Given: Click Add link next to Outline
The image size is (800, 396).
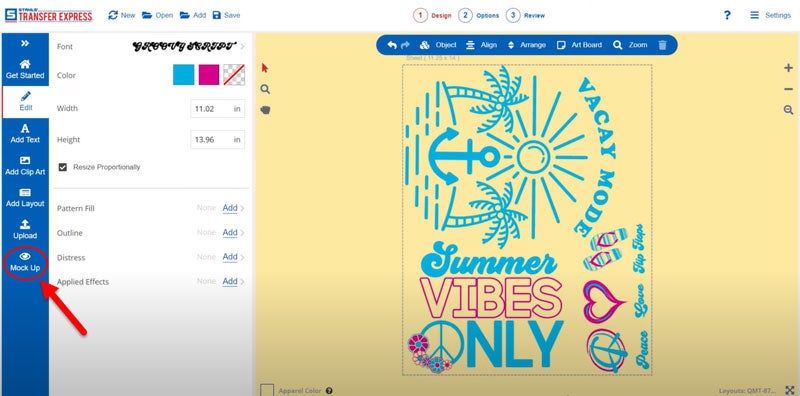Looking at the screenshot, I should coord(230,233).
